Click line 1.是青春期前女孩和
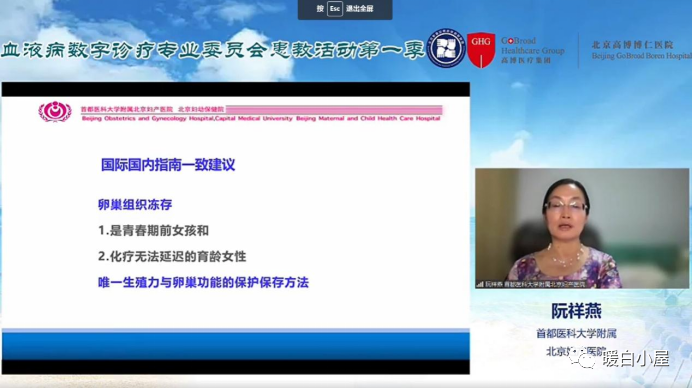692x389 pixels. [x=153, y=230]
